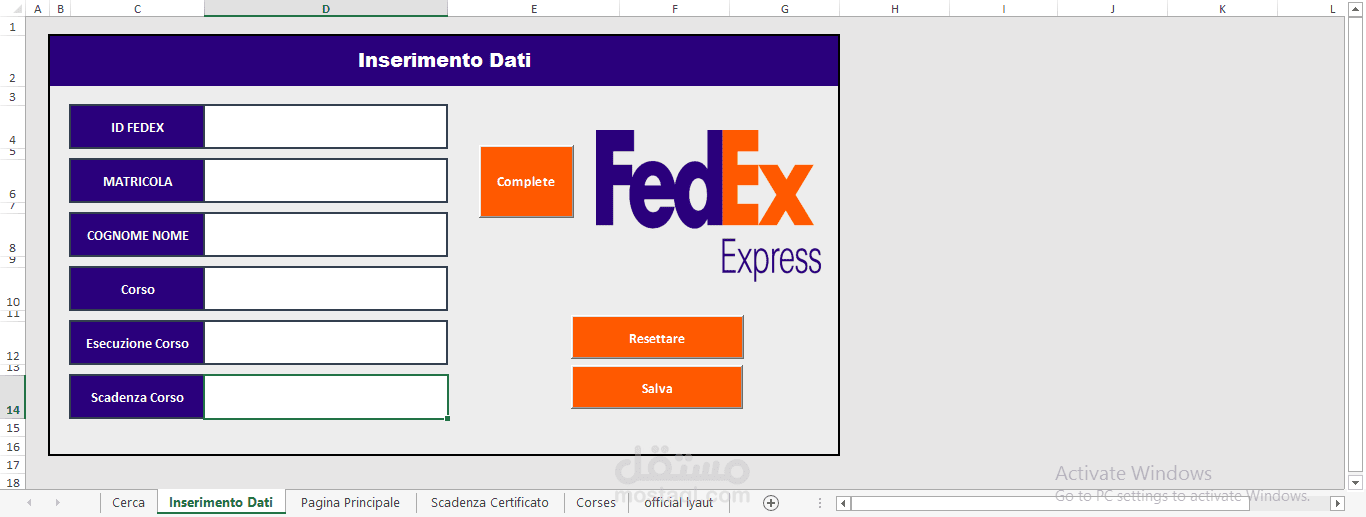Open the Inserimento Dati sheet tab
This screenshot has height=517, width=1366.
pos(221,502)
